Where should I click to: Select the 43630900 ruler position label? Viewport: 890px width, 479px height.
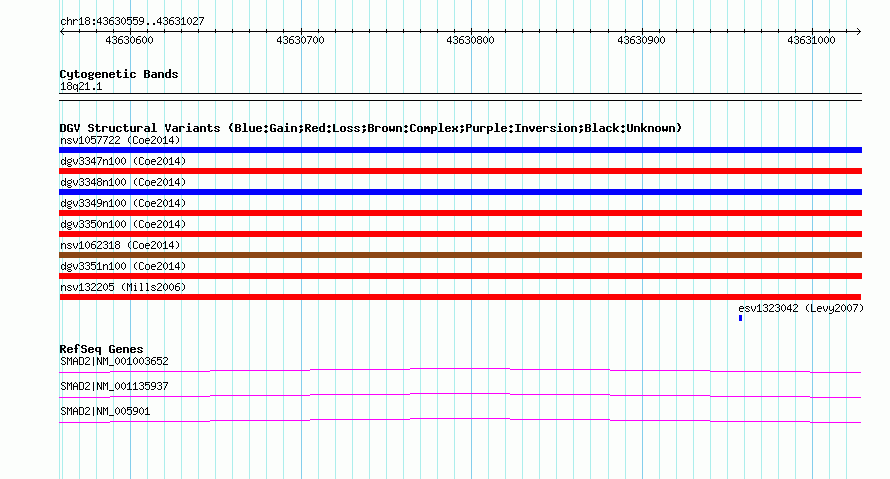(641, 40)
